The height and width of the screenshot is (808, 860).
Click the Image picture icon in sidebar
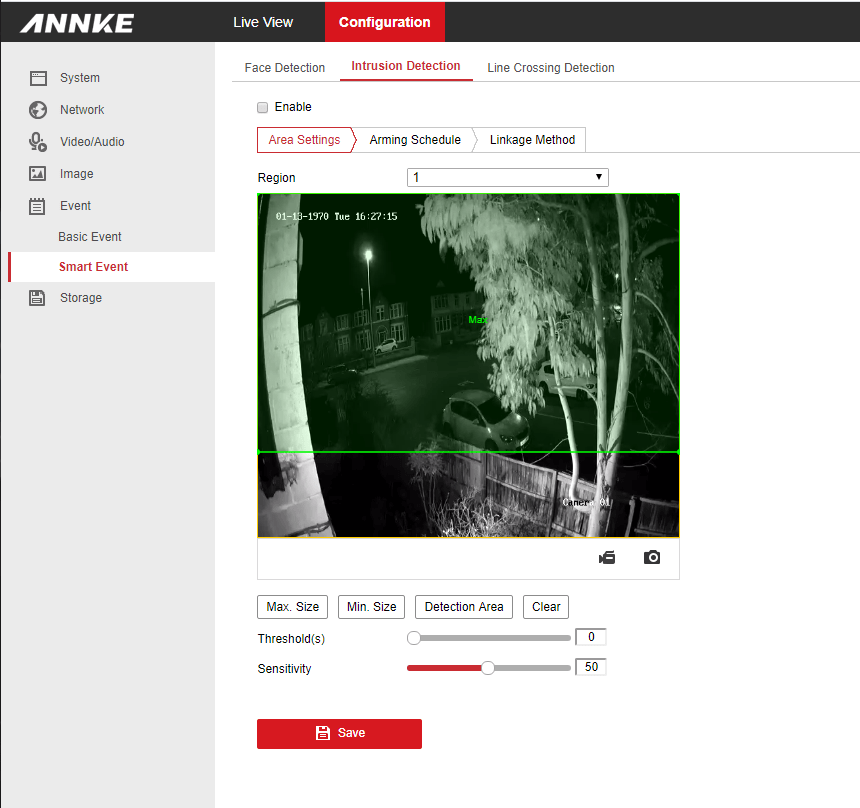click(x=38, y=174)
